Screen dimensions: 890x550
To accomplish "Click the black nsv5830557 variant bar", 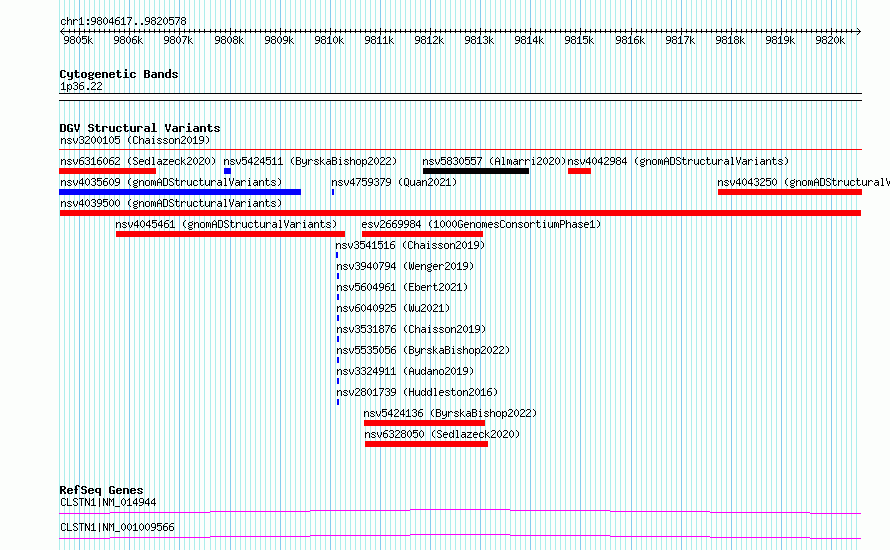I will [x=476, y=171].
